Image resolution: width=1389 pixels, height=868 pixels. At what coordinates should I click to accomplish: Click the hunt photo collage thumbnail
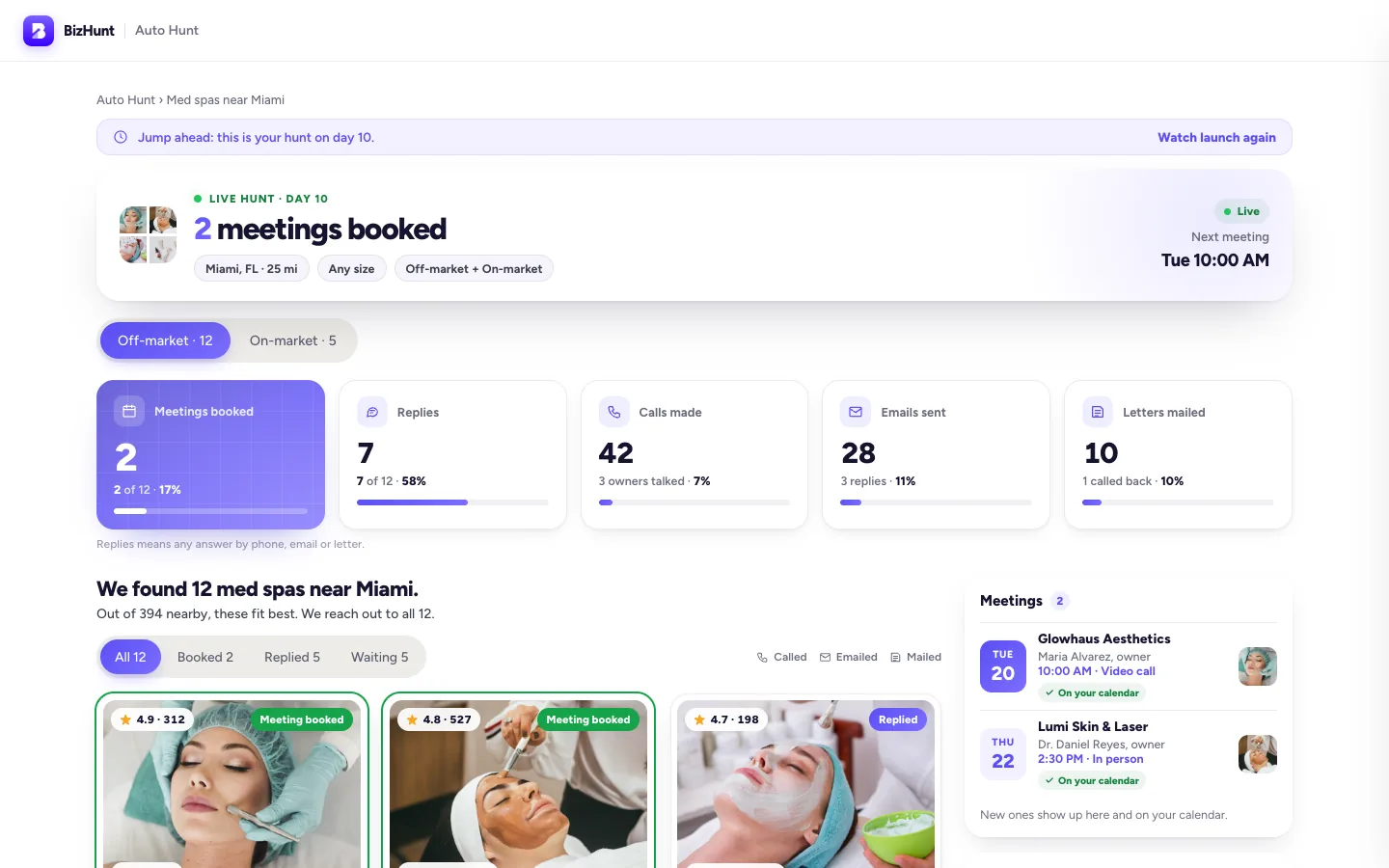tap(149, 234)
